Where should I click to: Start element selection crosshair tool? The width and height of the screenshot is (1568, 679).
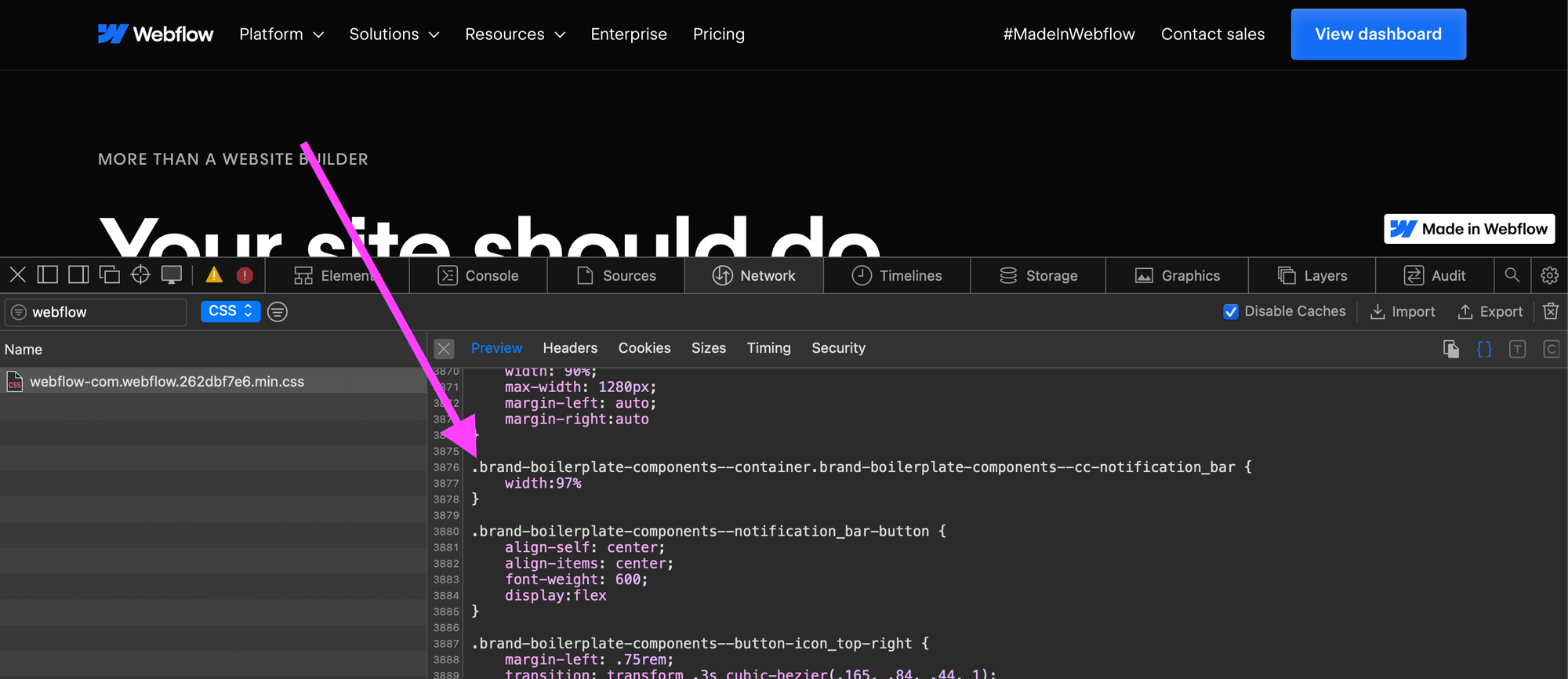point(140,274)
